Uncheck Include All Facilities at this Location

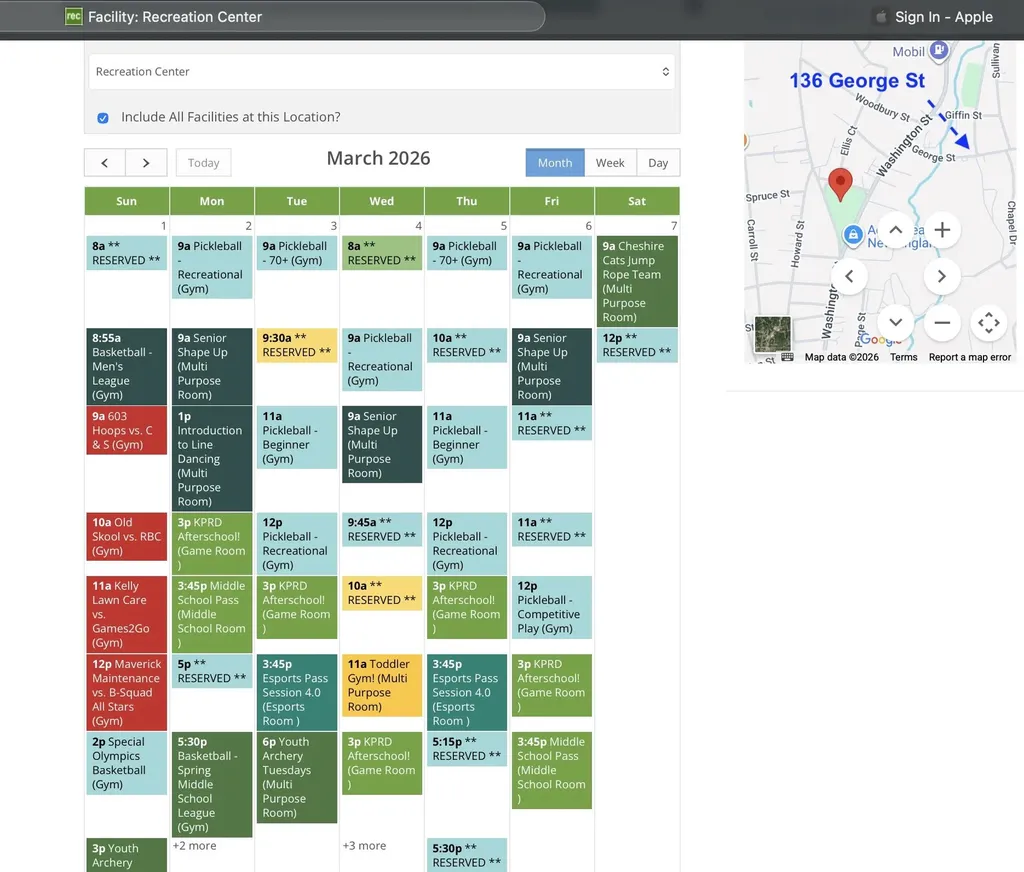point(103,118)
